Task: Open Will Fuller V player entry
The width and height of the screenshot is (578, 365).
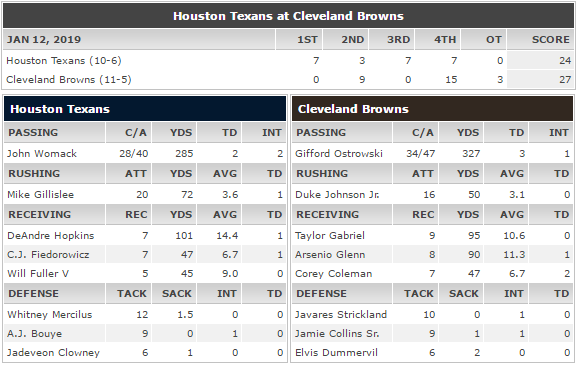Action: pos(38,274)
